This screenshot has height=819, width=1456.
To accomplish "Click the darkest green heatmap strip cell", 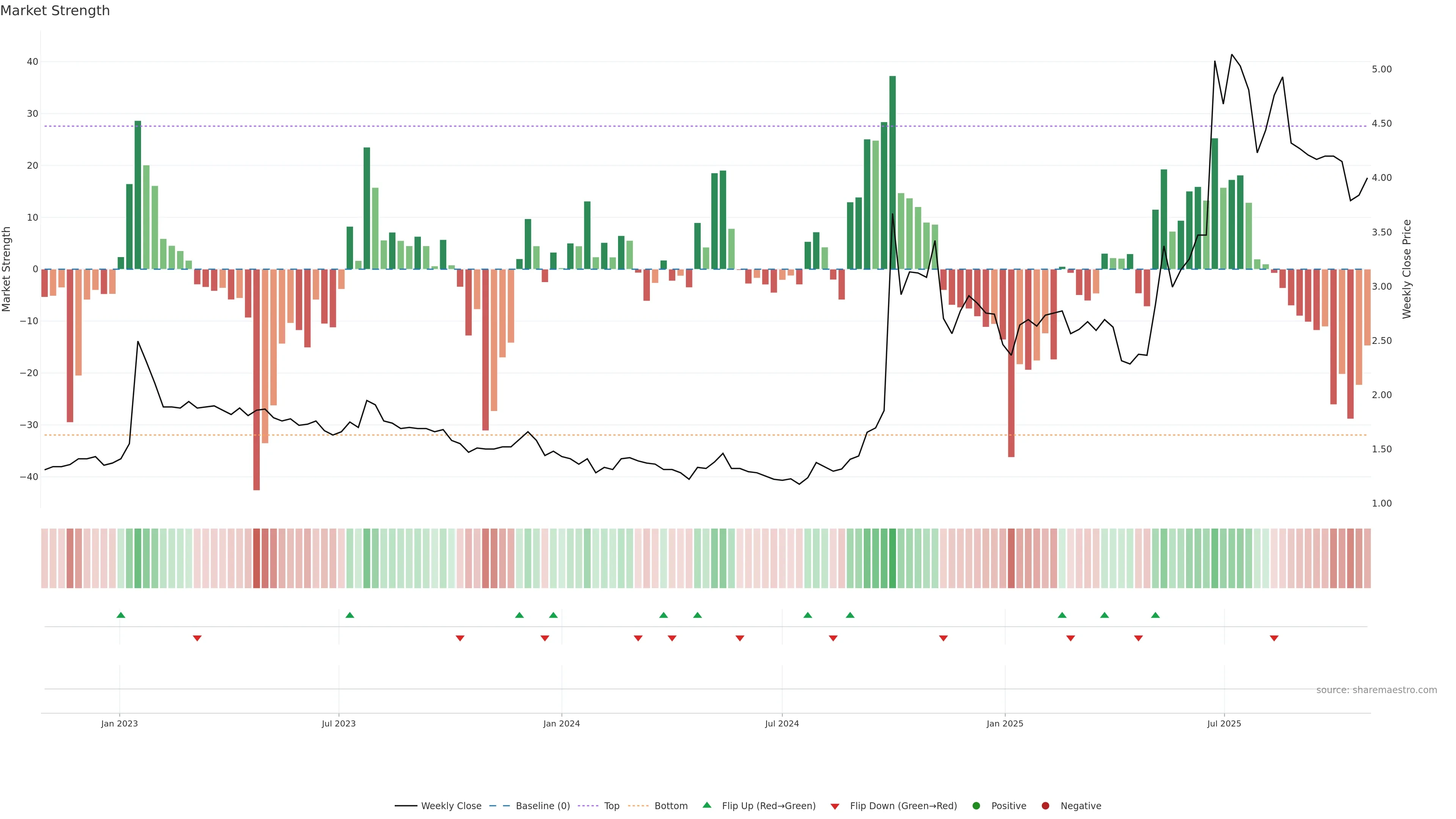I will (893, 559).
